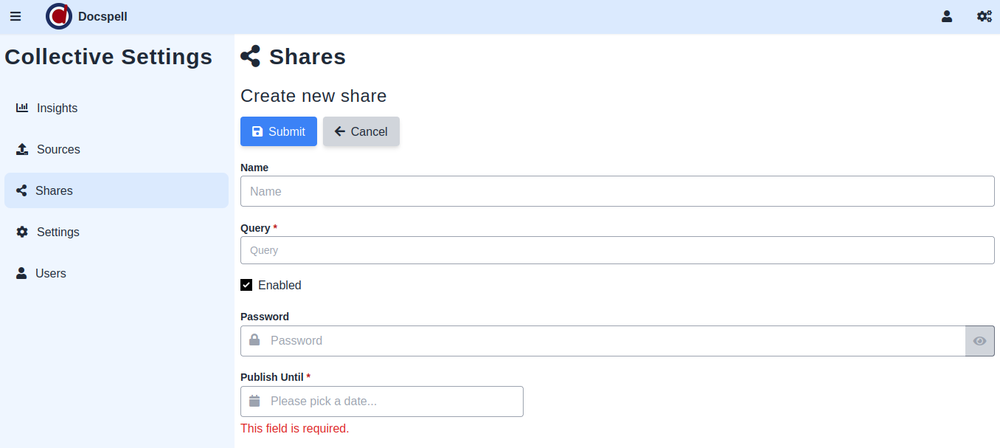This screenshot has width=1000, height=448.
Task: Click the calendar icon in Publish Until
Action: tap(254, 401)
